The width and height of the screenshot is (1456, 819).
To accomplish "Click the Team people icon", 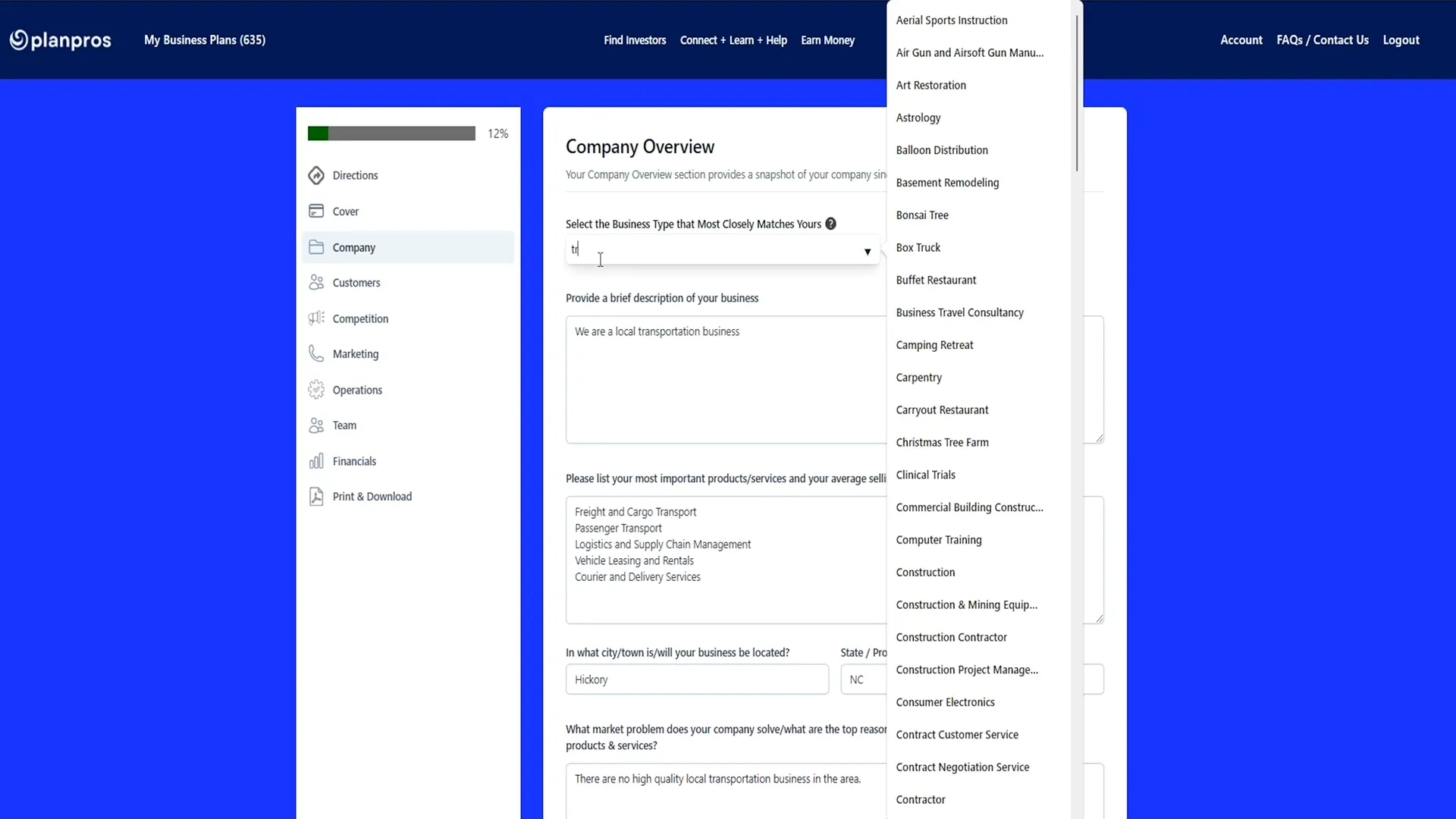I will [316, 425].
